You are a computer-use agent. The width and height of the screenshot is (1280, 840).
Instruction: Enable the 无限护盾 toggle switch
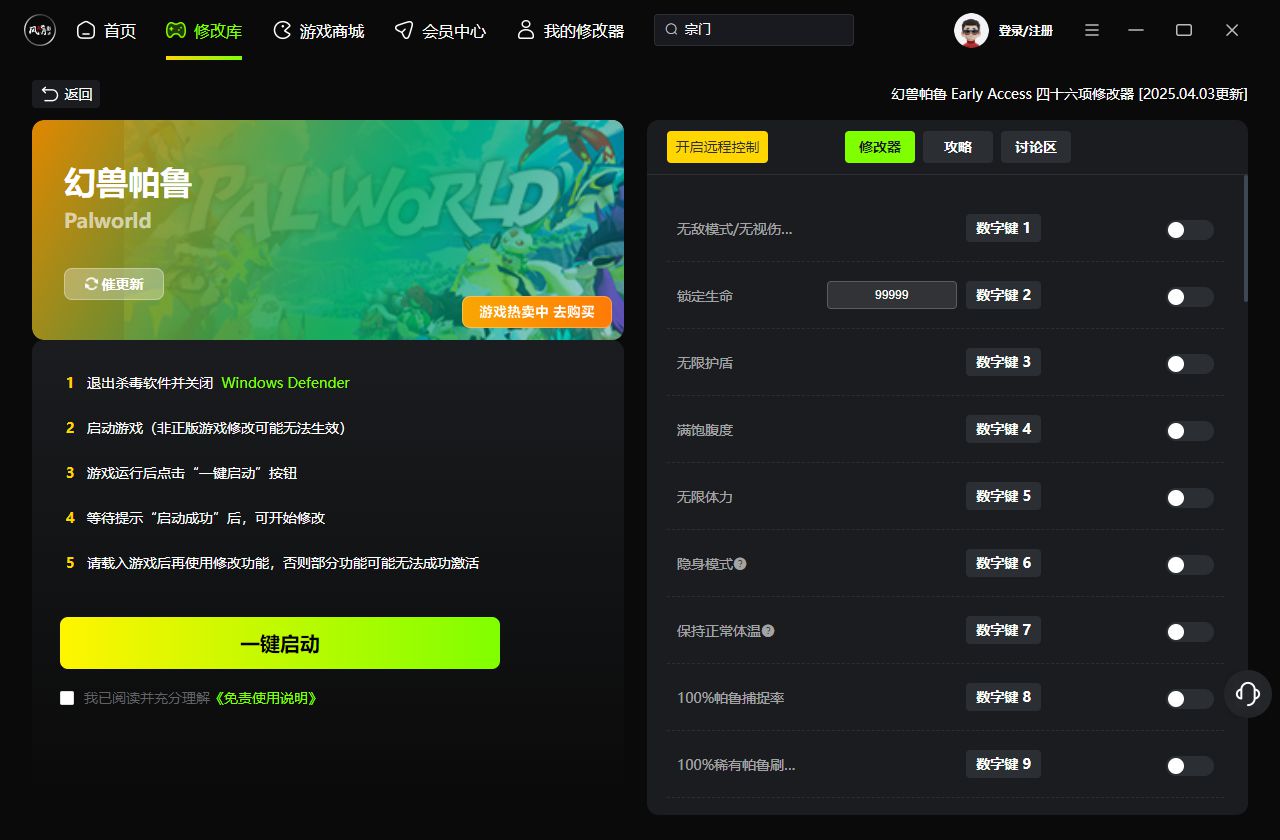pyautogui.click(x=1189, y=364)
